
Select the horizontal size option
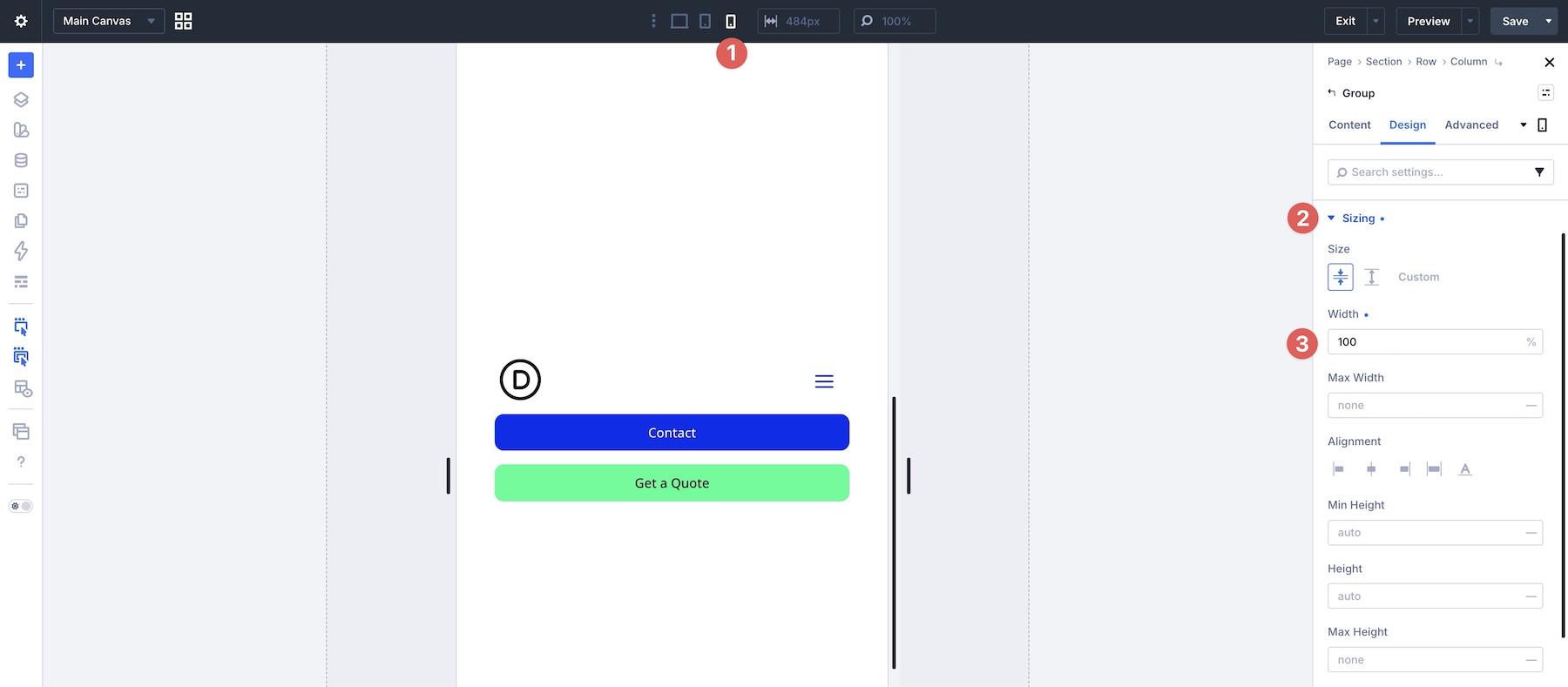pos(1341,277)
